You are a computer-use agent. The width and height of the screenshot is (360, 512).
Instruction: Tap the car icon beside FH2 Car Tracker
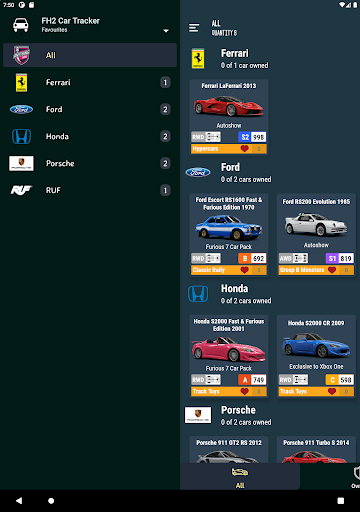click(21, 25)
